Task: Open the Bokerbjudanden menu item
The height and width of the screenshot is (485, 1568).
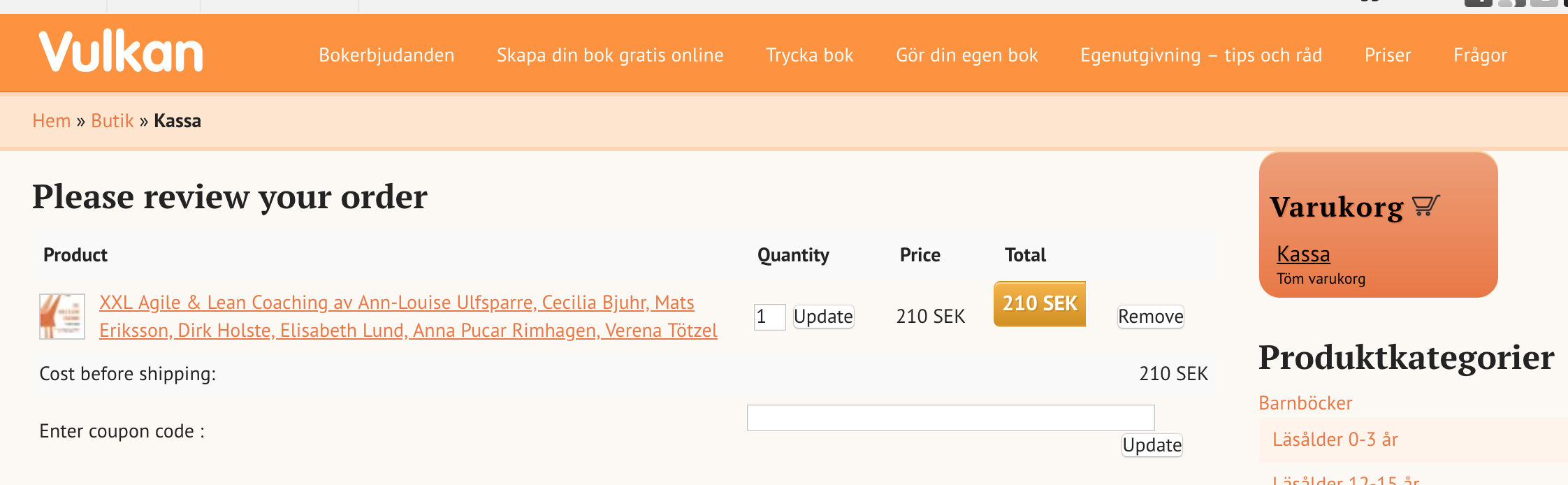Action: pyautogui.click(x=386, y=55)
